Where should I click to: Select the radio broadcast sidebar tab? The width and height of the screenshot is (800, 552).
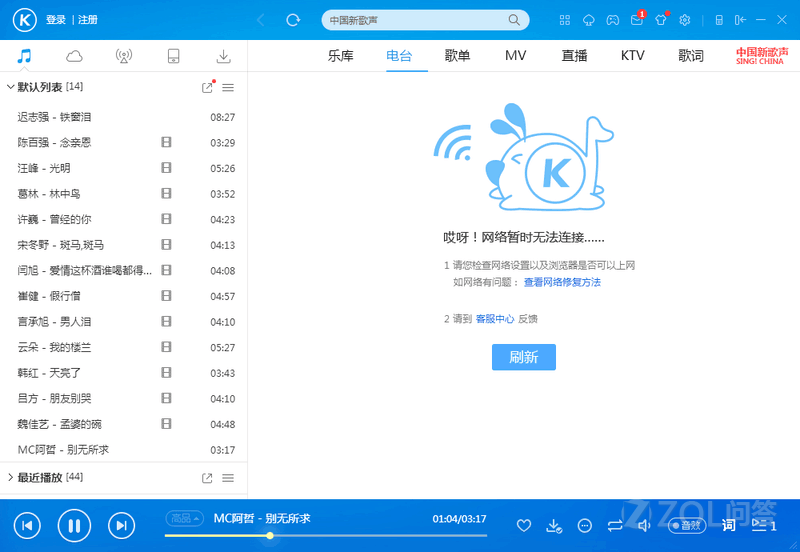123,56
